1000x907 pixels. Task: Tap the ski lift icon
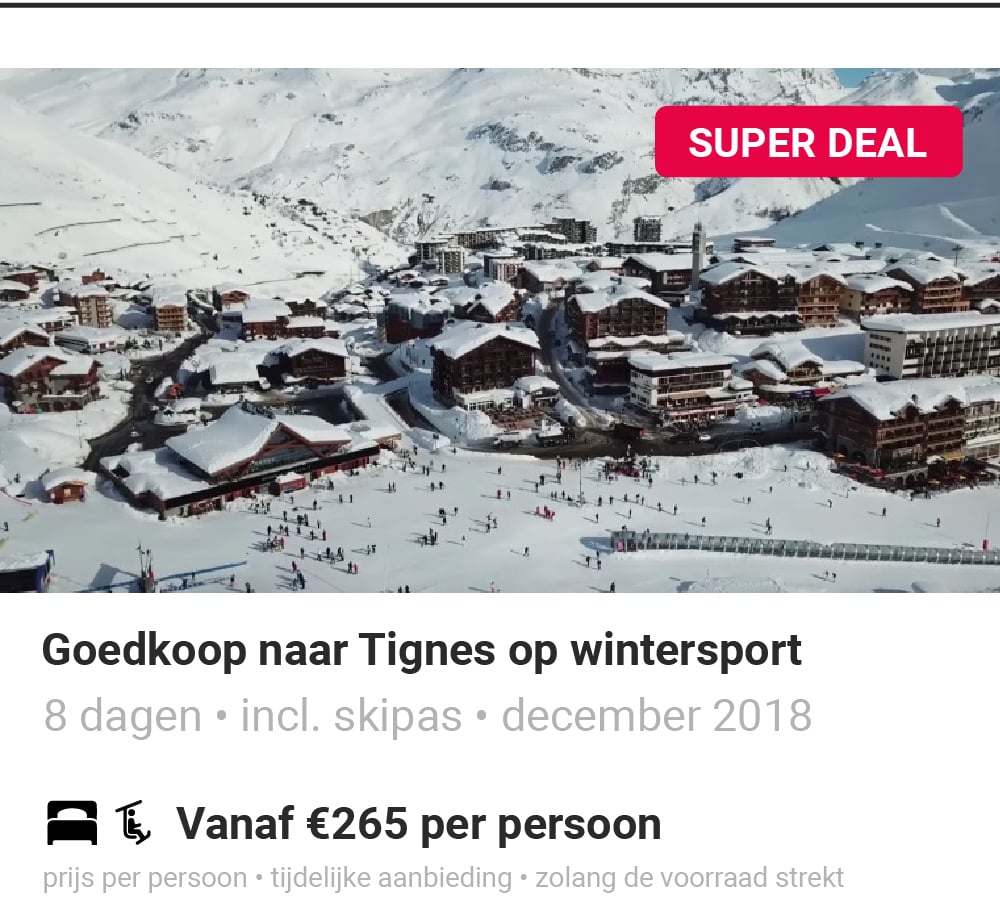pos(133,823)
